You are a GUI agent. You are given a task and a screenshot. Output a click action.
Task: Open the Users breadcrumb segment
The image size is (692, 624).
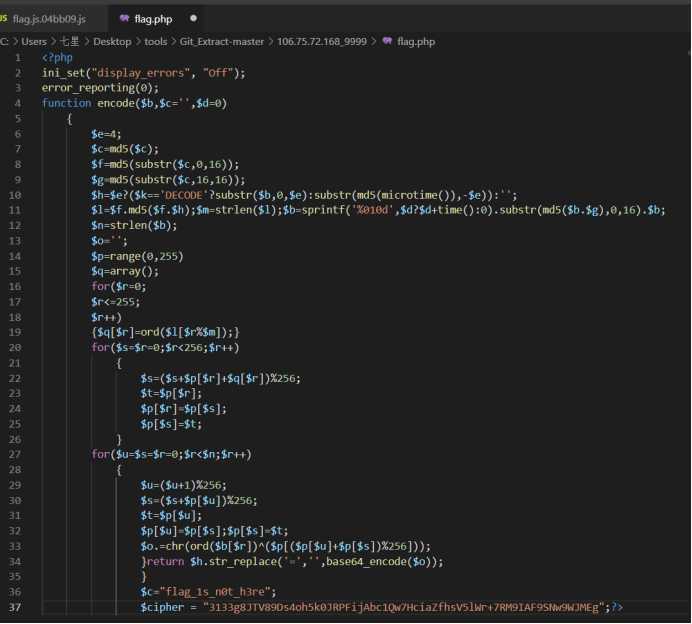pos(34,41)
